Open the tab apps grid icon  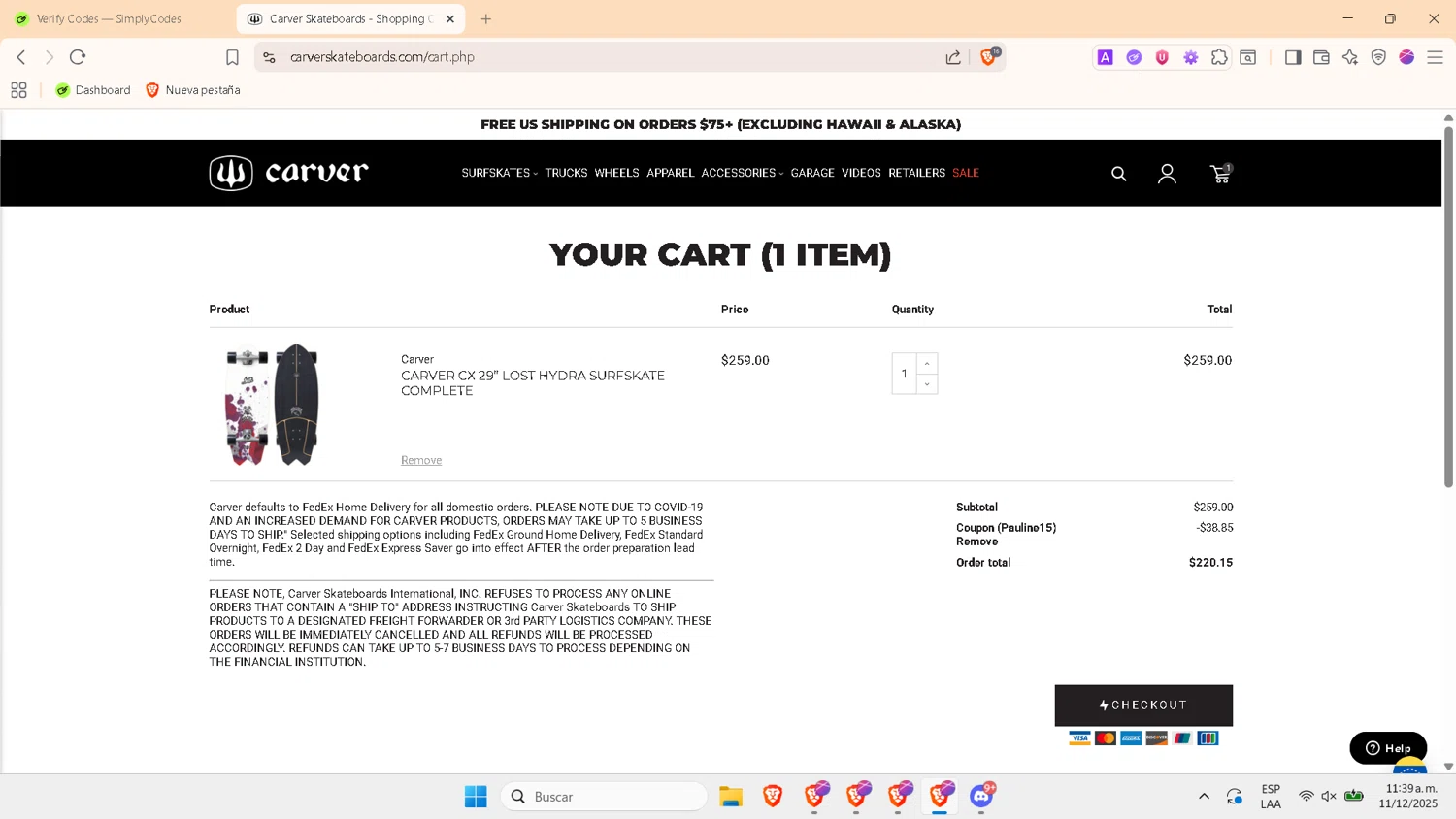click(18, 90)
